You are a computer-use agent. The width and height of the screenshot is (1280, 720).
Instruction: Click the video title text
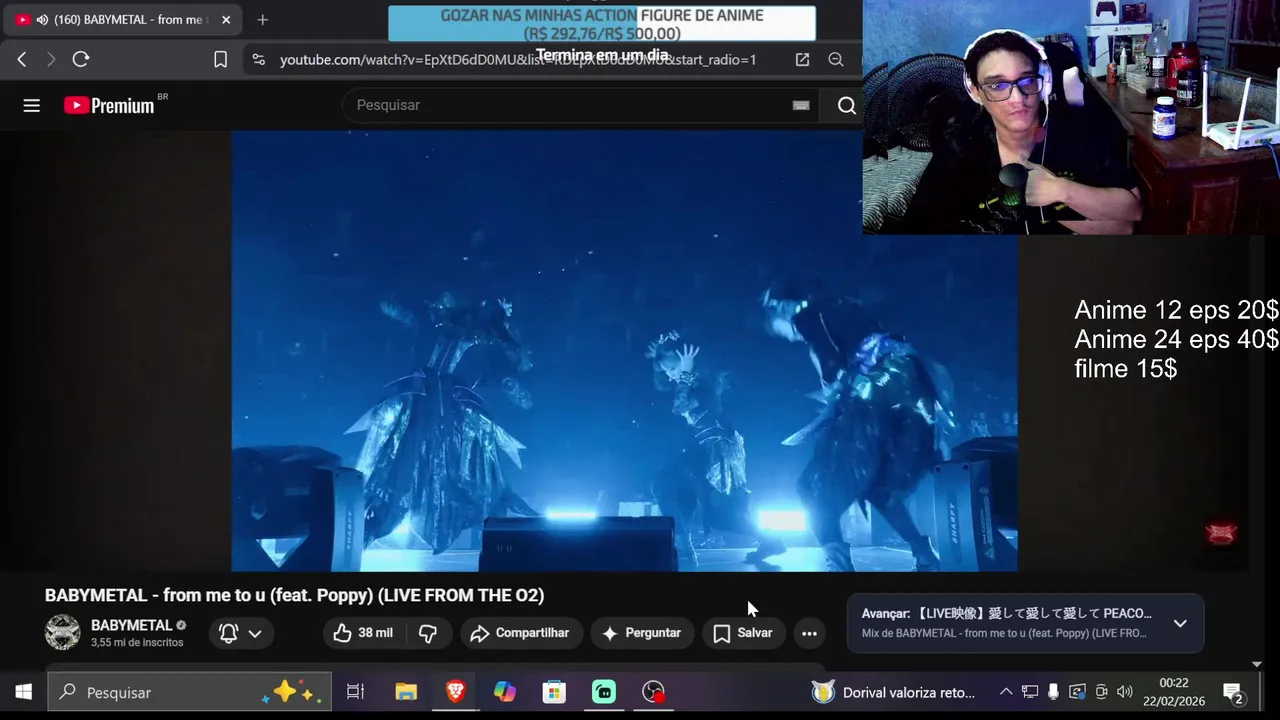click(x=294, y=595)
